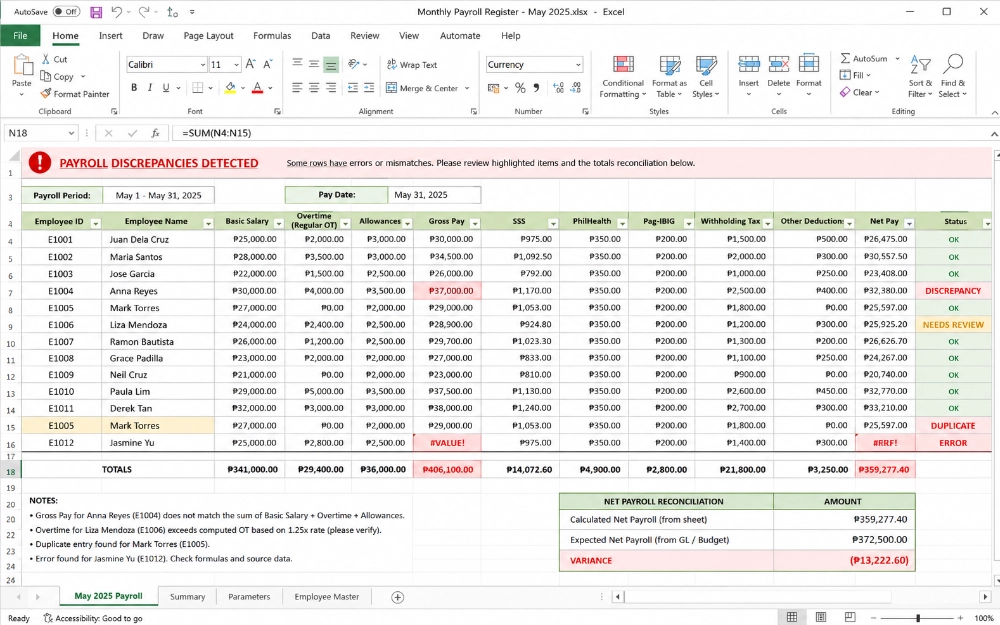
Task: Open Find & Select
Action: coord(953,77)
